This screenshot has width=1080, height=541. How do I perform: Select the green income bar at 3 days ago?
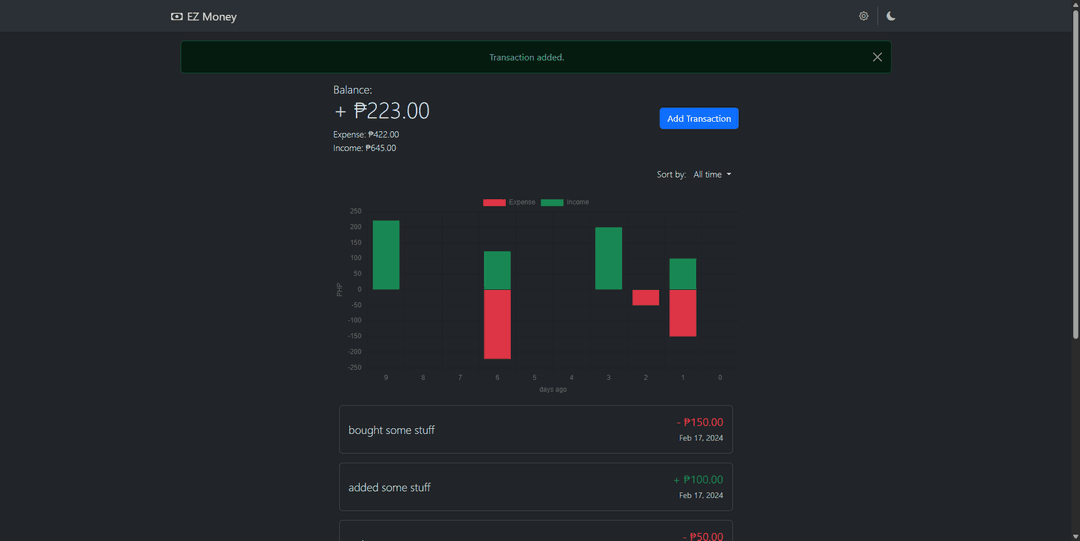[x=608, y=258]
